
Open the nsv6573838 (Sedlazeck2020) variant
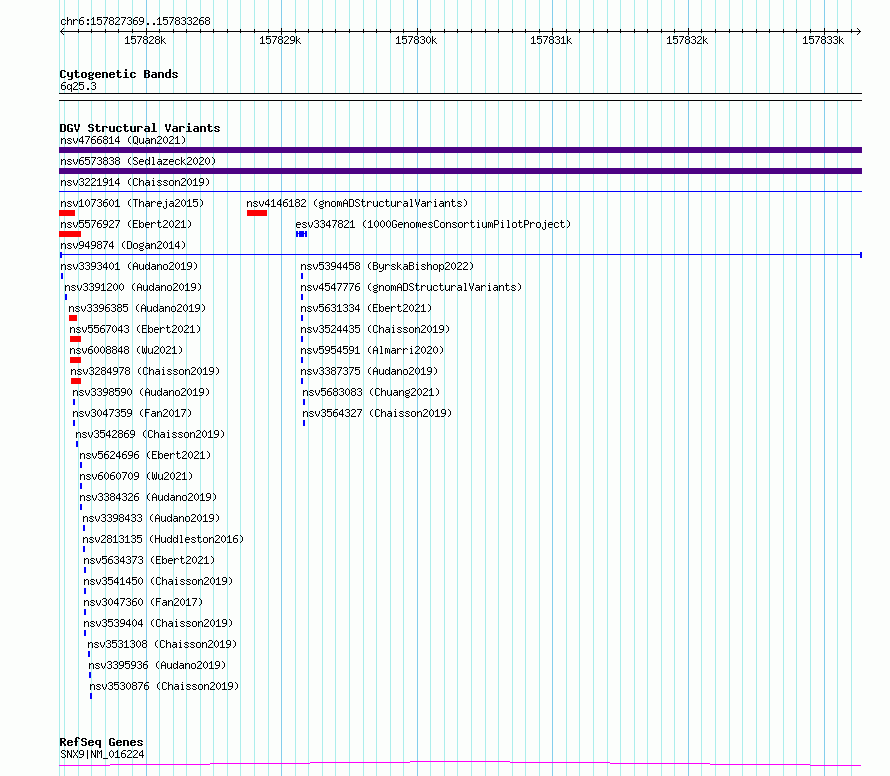(138, 161)
